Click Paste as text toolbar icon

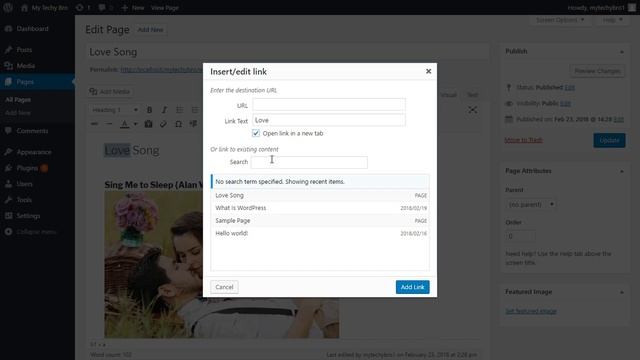148,124
